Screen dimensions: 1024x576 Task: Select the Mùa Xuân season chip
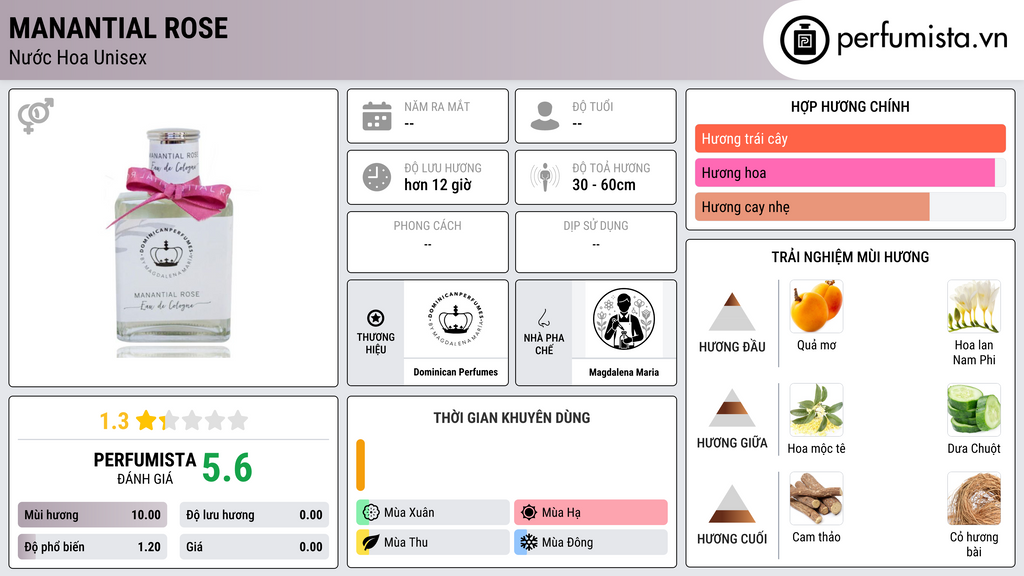[433, 512]
